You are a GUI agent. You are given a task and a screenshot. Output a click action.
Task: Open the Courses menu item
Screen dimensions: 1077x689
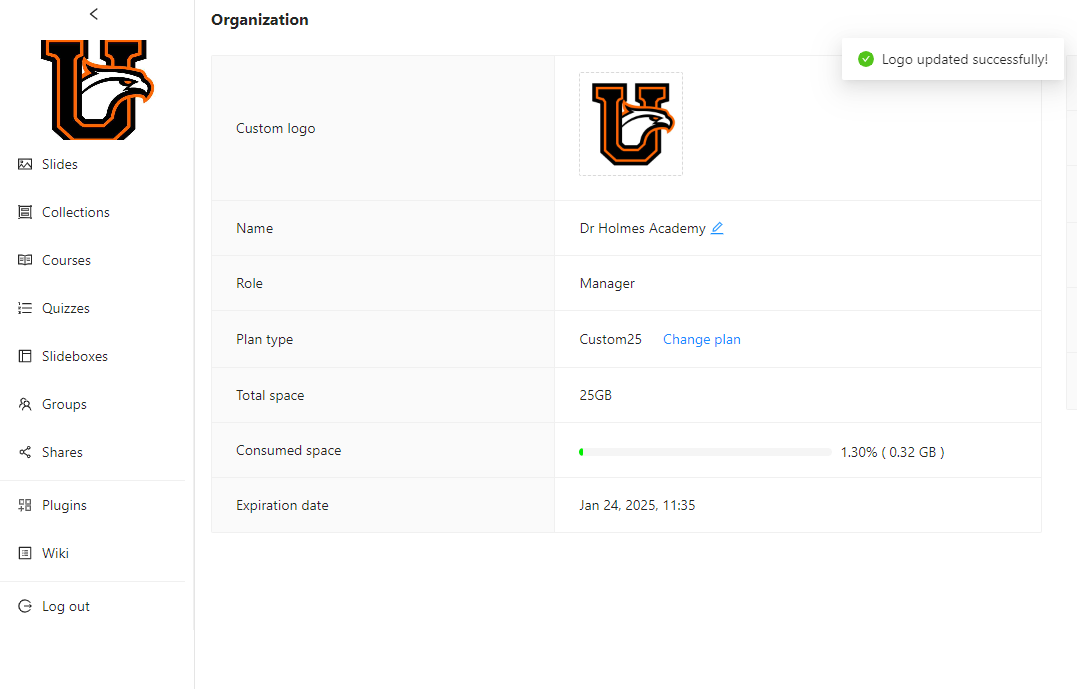[x=66, y=260]
